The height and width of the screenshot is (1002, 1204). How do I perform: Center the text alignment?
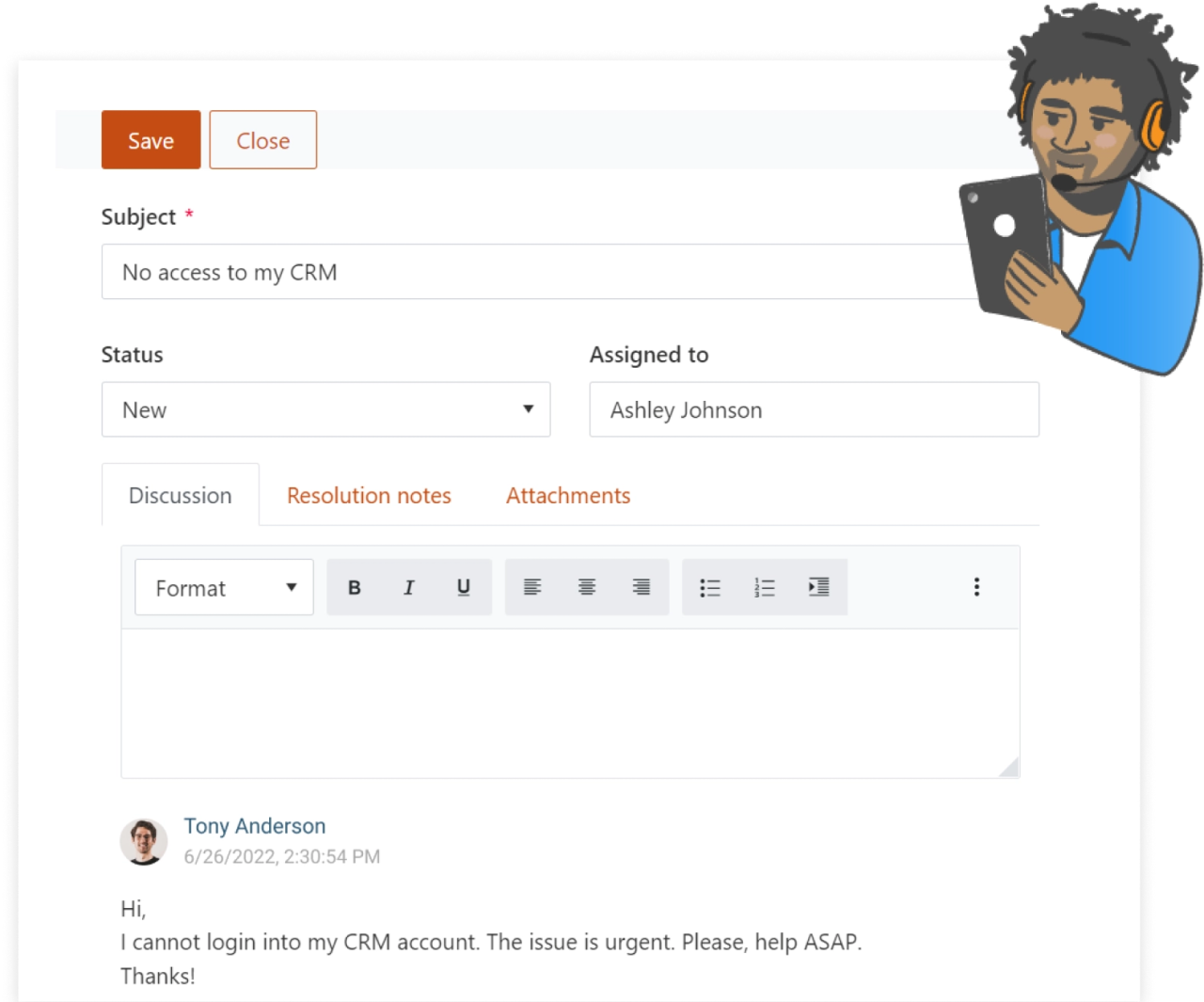(x=587, y=587)
